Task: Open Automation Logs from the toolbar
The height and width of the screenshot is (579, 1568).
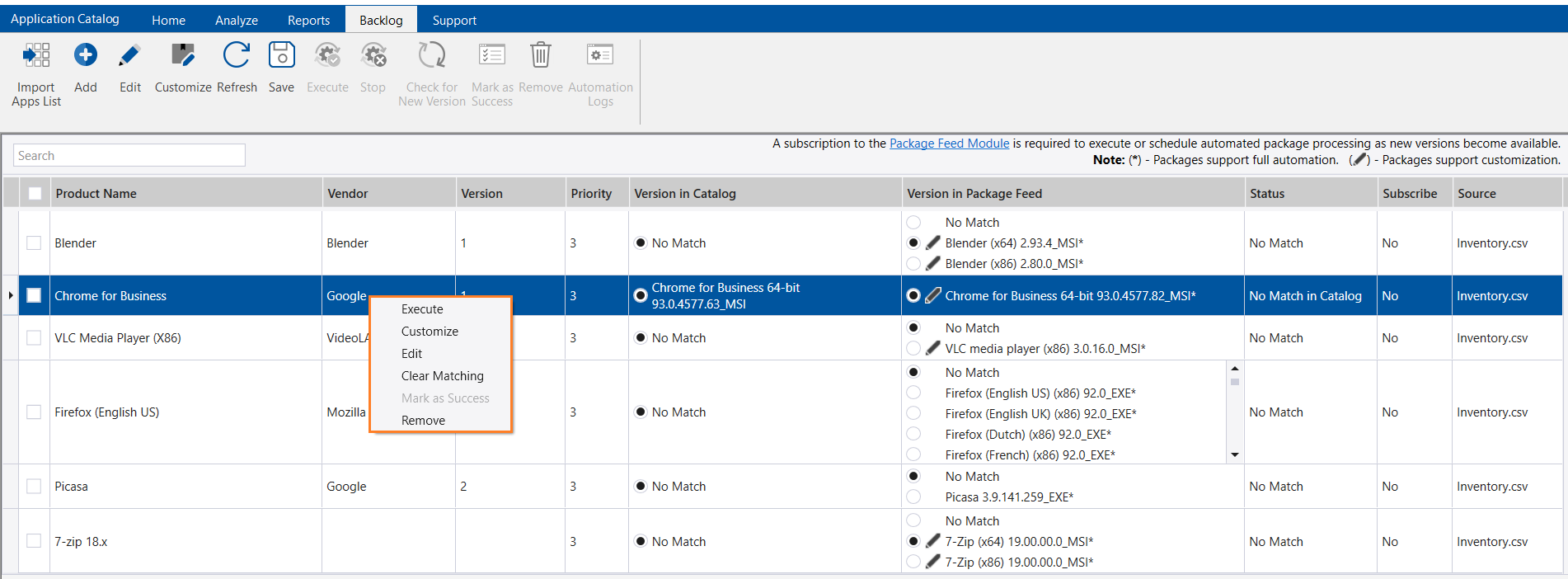Action: [x=599, y=56]
